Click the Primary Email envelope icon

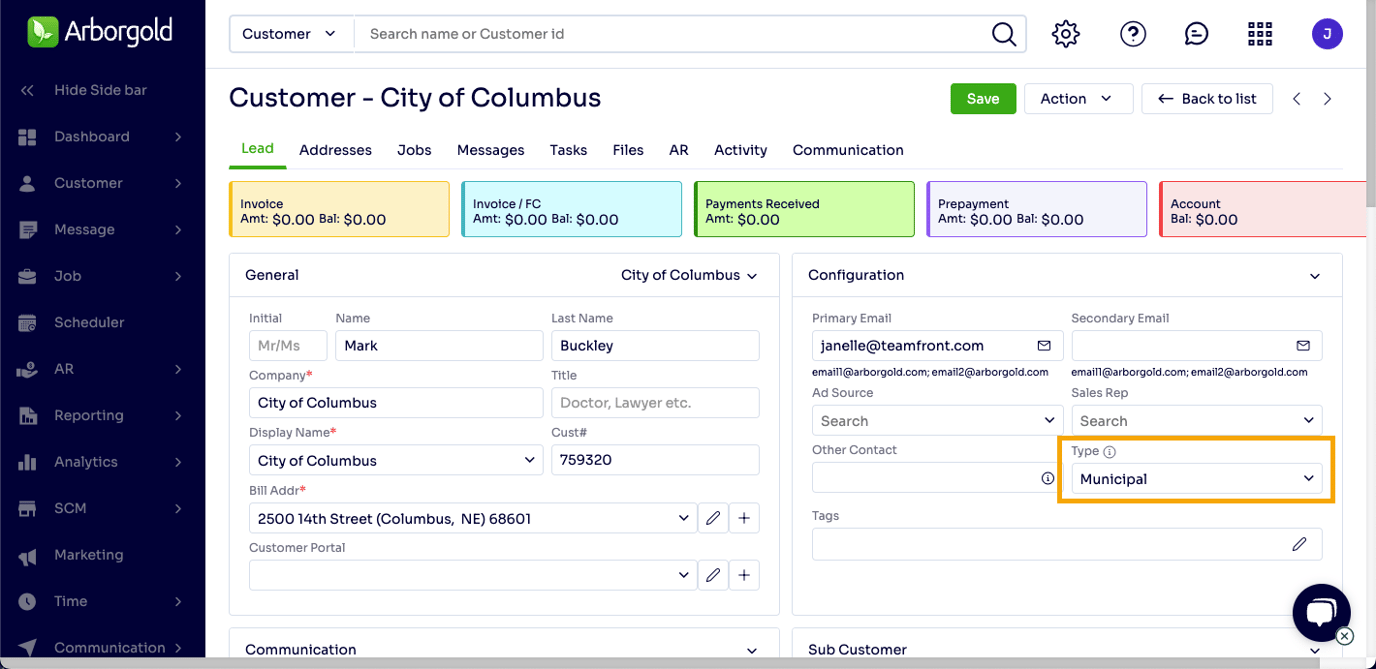[x=1044, y=346]
